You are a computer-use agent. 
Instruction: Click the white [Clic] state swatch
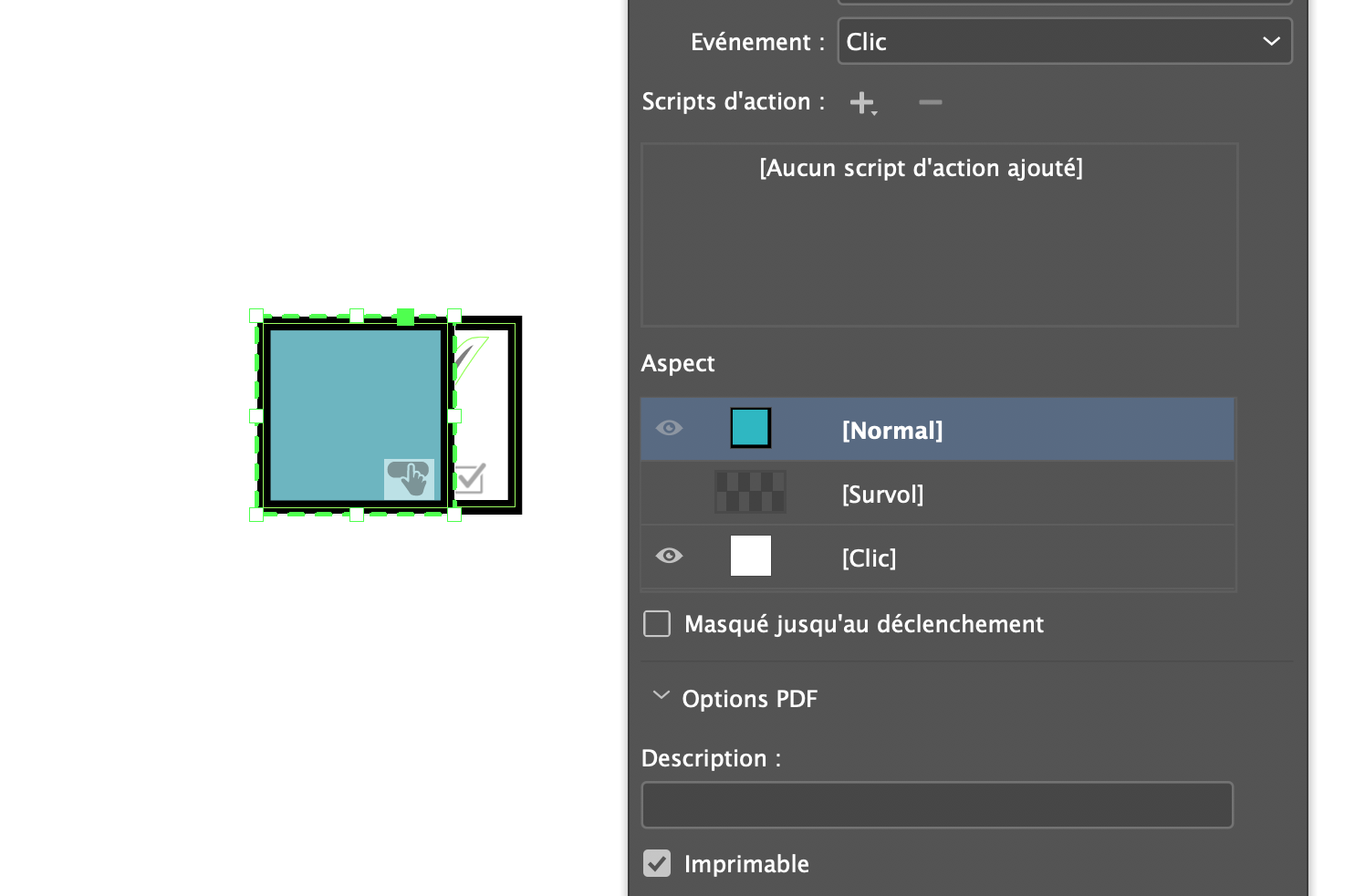tap(750, 556)
